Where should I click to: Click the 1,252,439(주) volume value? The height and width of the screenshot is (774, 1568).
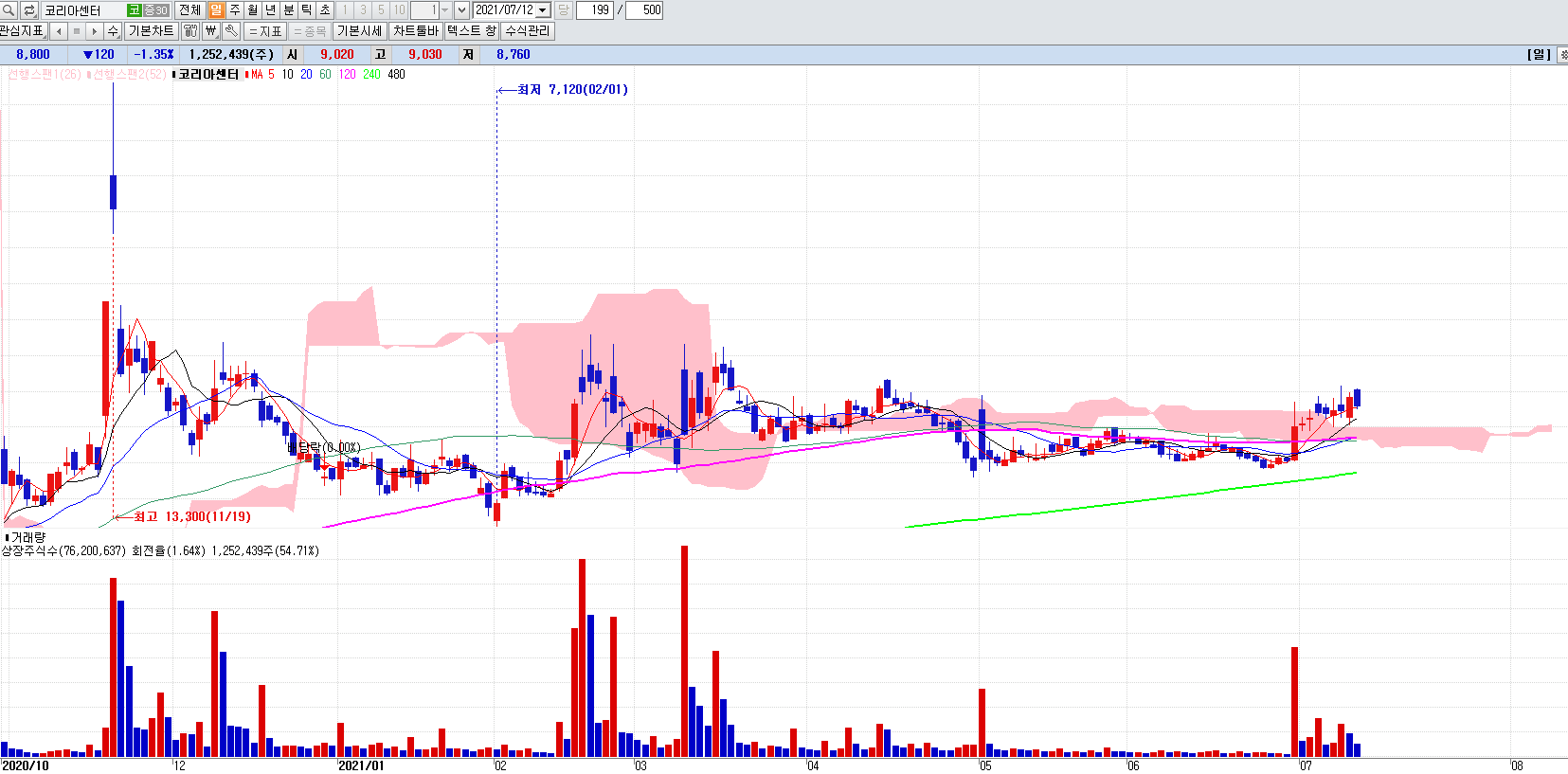click(x=231, y=55)
